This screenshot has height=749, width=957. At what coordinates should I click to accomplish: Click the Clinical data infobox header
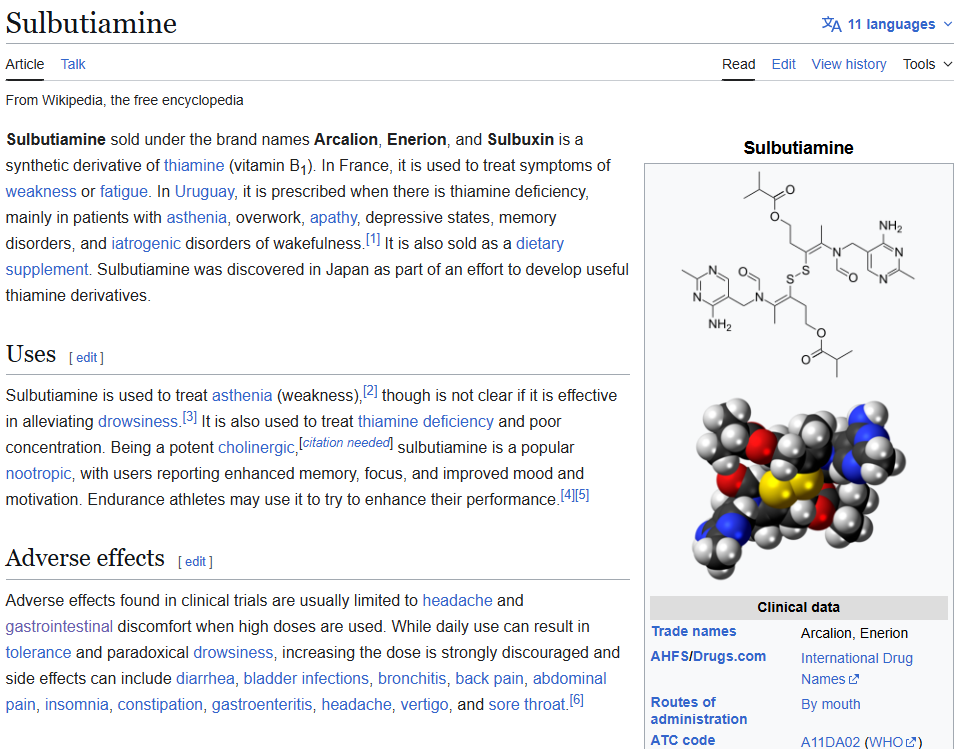798,607
